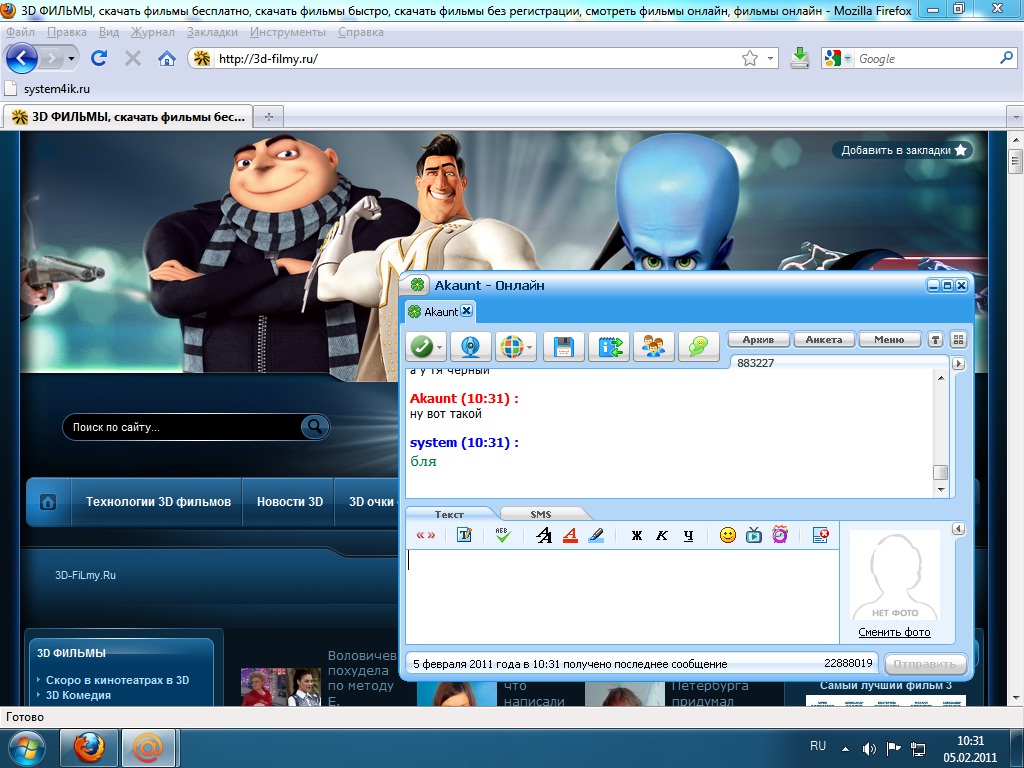The height and width of the screenshot is (768, 1024).
Task: Reload the page in Firefox
Action: click(x=99, y=58)
